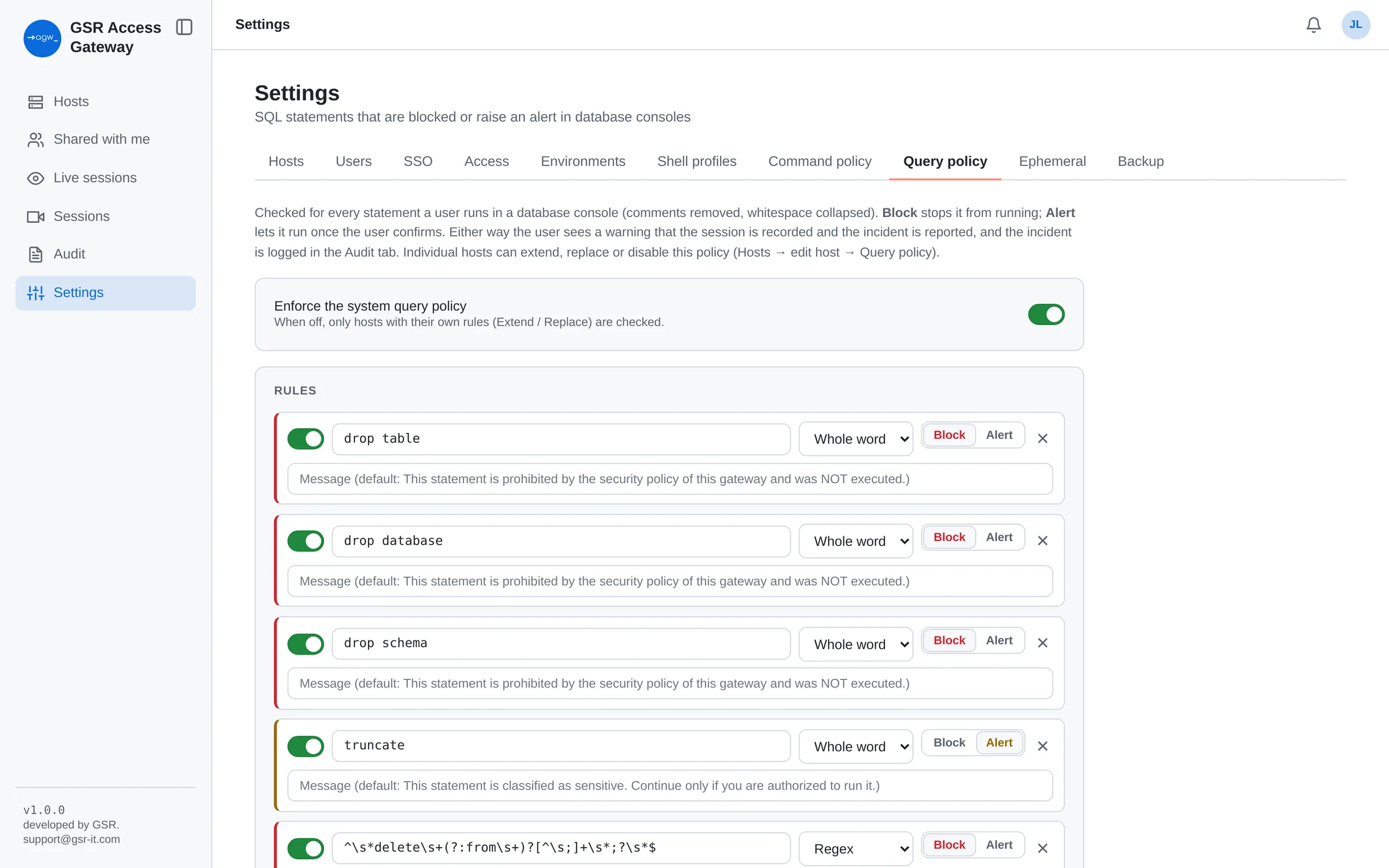Go to the SSO tab
1389x868 pixels.
418,161
